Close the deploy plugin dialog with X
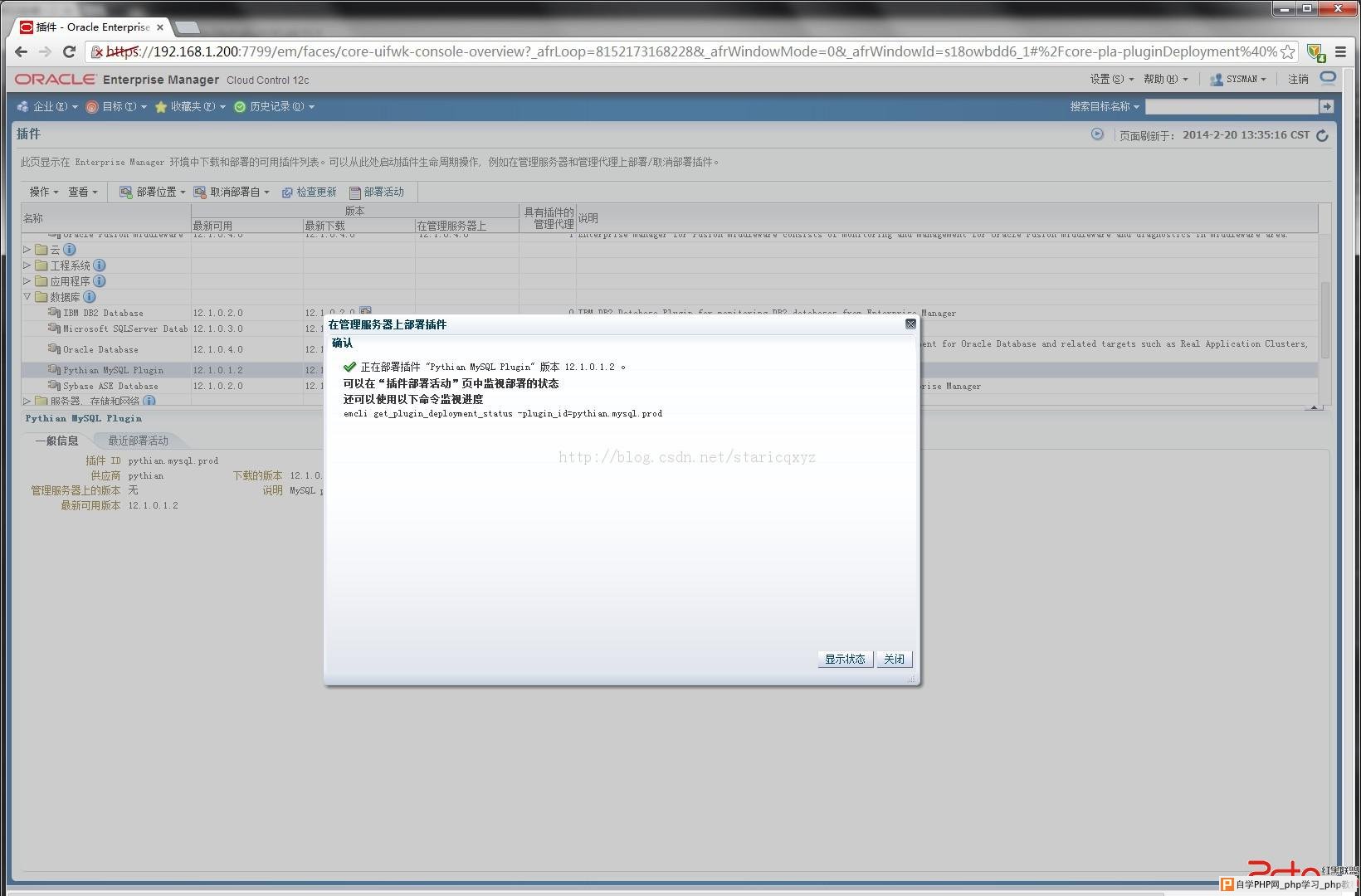The image size is (1361, 896). coord(910,324)
